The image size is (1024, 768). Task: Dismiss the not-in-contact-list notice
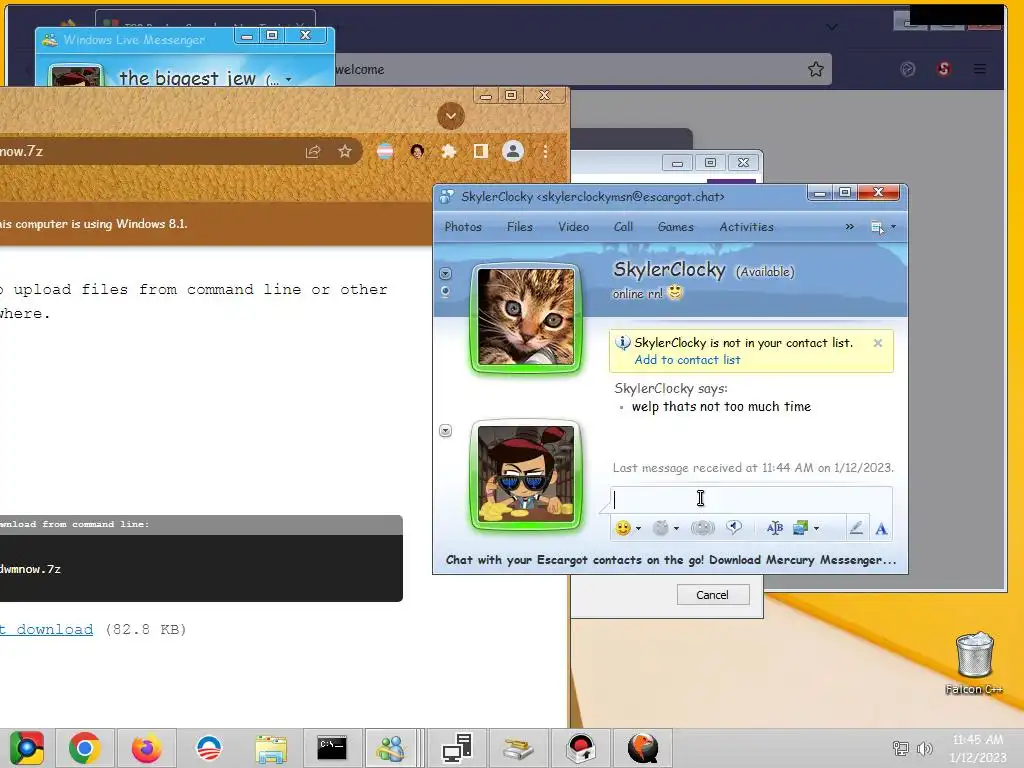878,343
